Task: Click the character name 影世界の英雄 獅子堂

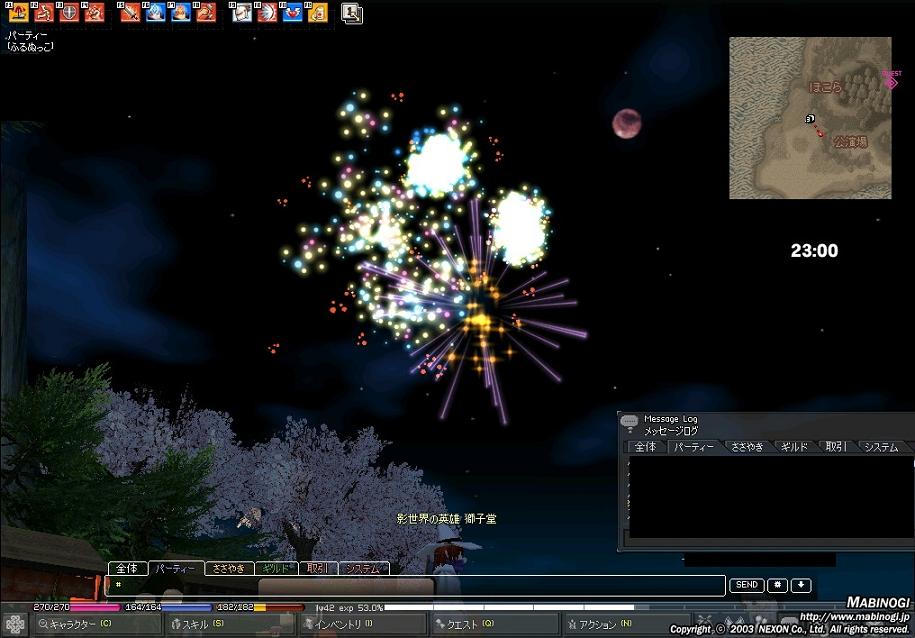Action: tap(446, 518)
